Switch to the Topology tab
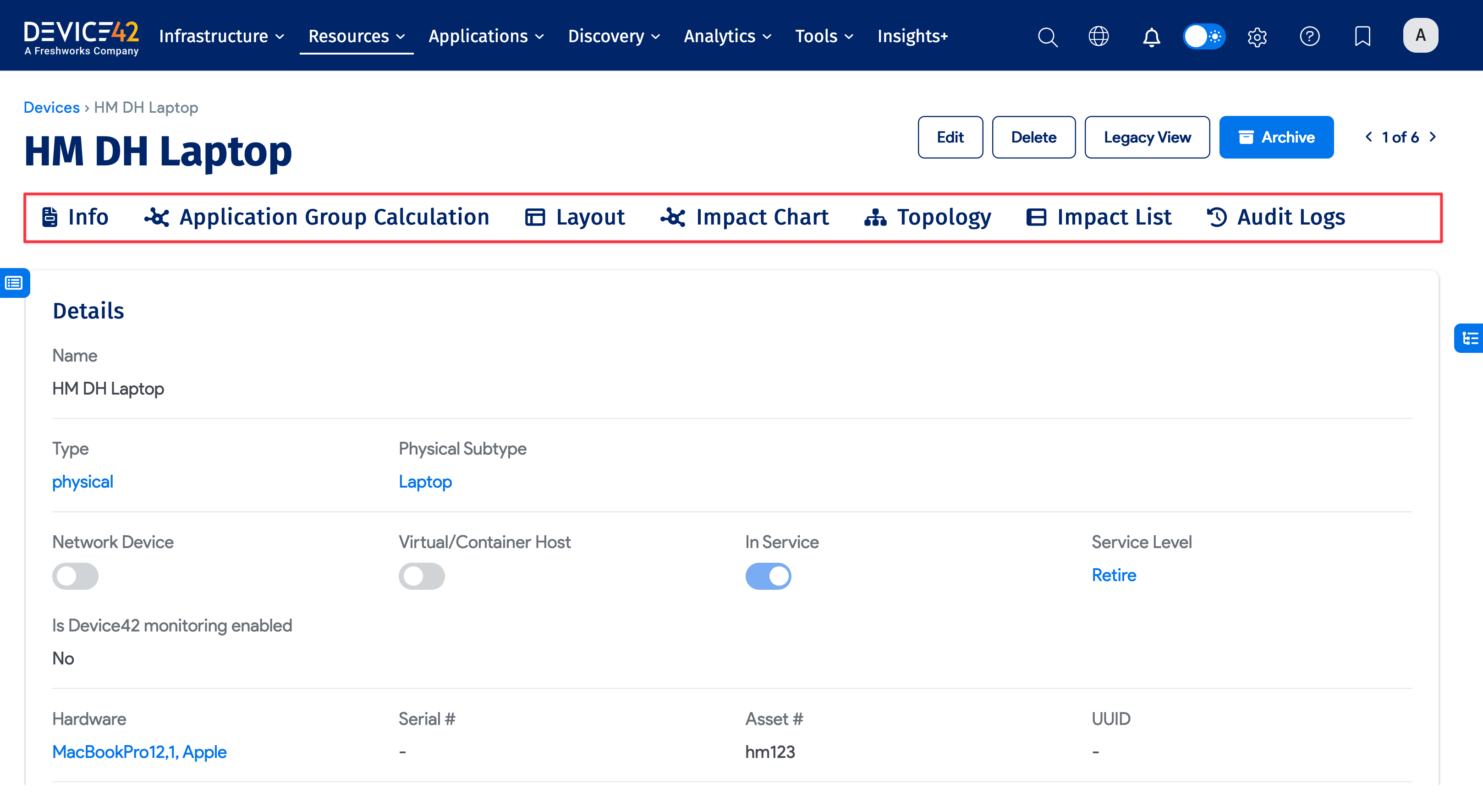This screenshot has width=1483, height=812. pyautogui.click(x=928, y=217)
